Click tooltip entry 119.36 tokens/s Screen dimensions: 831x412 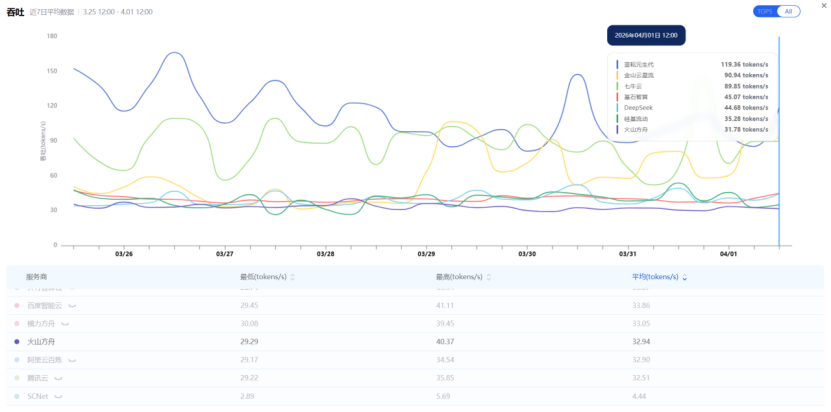(x=744, y=64)
